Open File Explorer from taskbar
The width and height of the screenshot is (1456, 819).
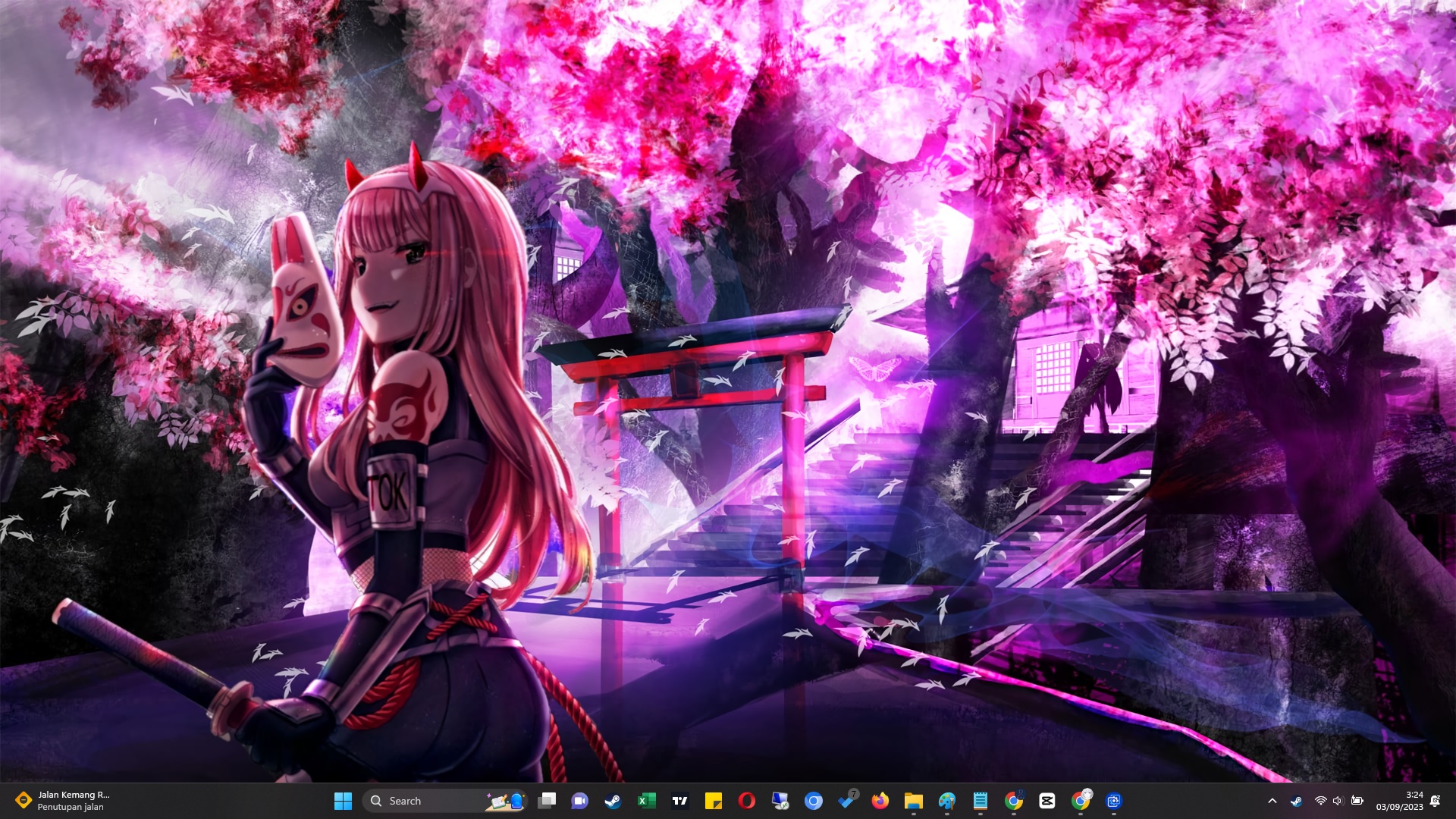(x=913, y=801)
